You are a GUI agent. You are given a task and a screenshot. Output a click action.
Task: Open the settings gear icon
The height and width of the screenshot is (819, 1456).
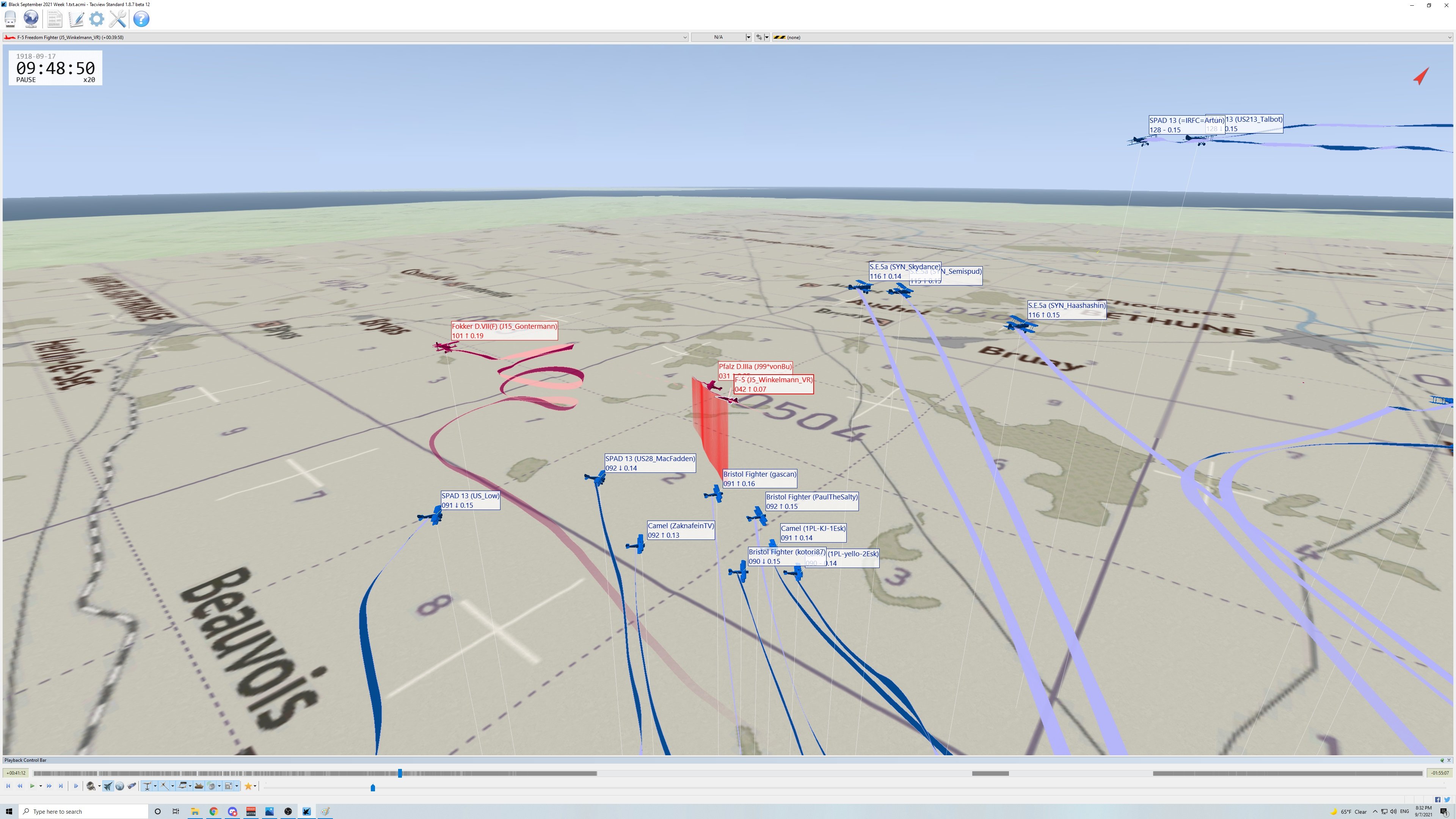(x=97, y=19)
